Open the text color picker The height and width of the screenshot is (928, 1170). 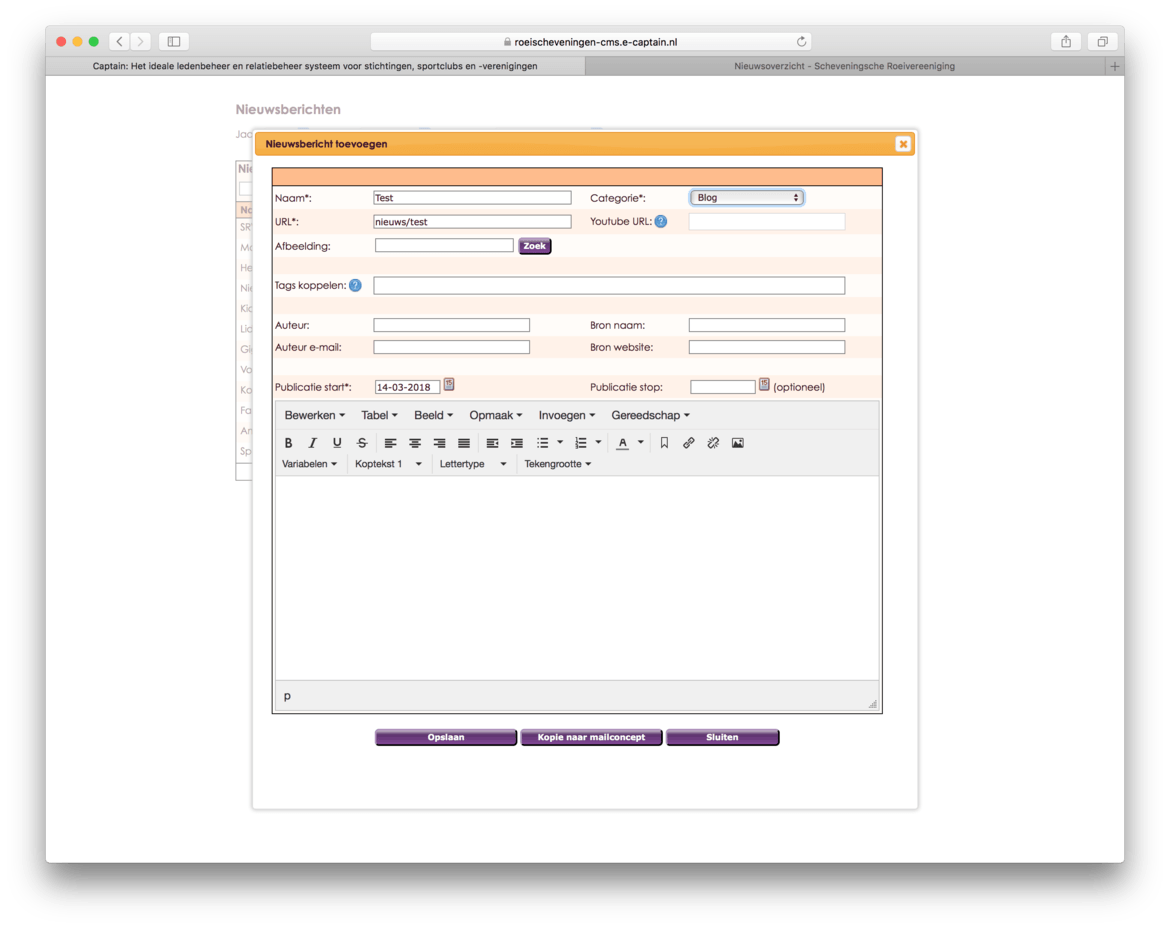click(641, 443)
